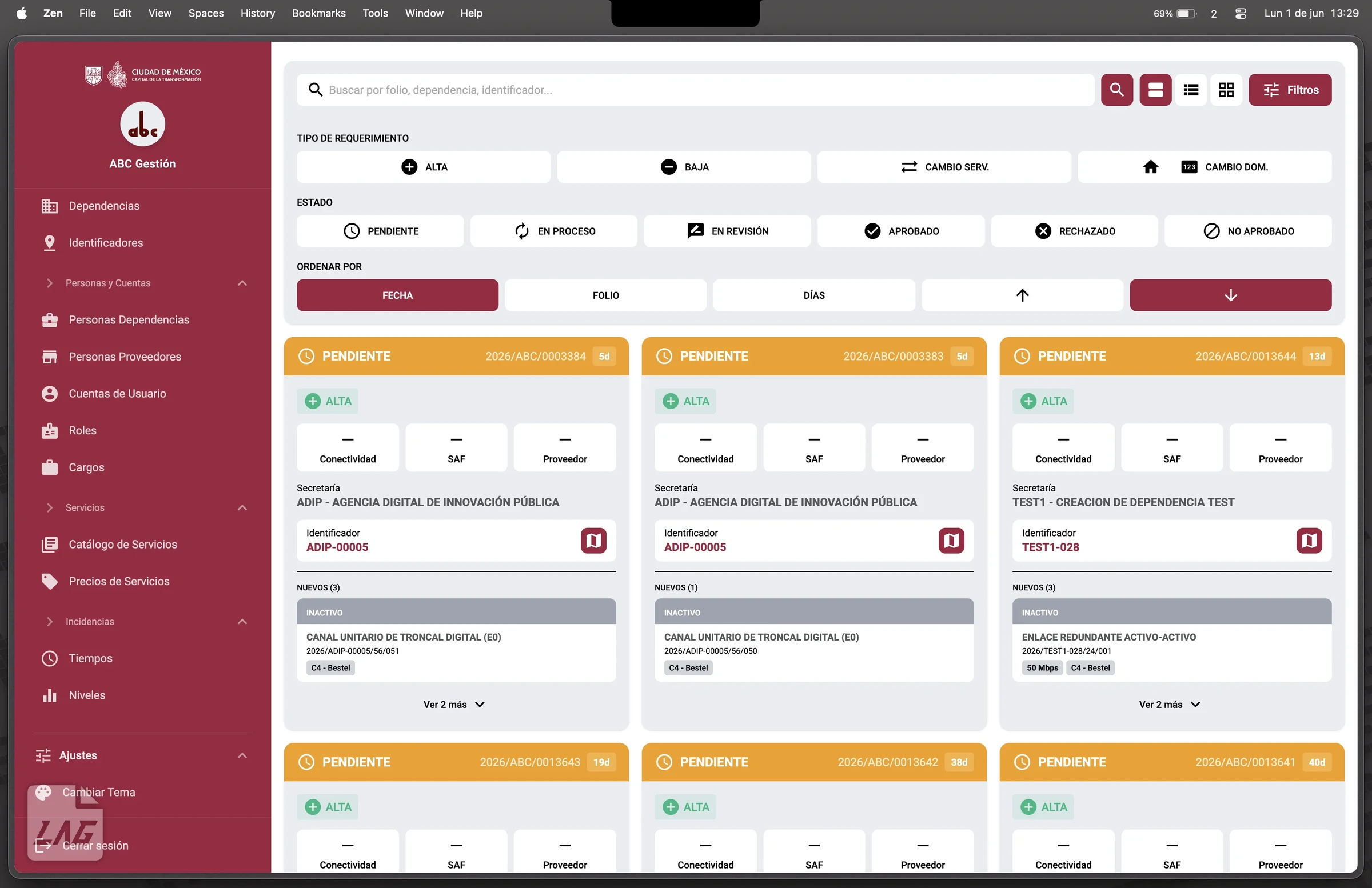Screen dimensions: 1372x888
Task: Open the Spaces menu
Action: tap(206, 13)
